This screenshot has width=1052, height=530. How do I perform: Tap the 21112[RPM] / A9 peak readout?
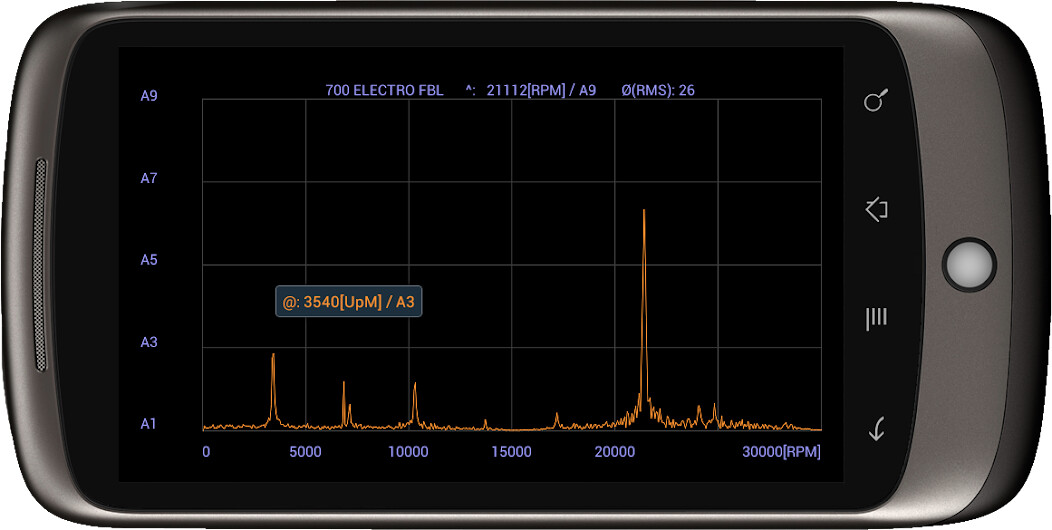[x=541, y=90]
